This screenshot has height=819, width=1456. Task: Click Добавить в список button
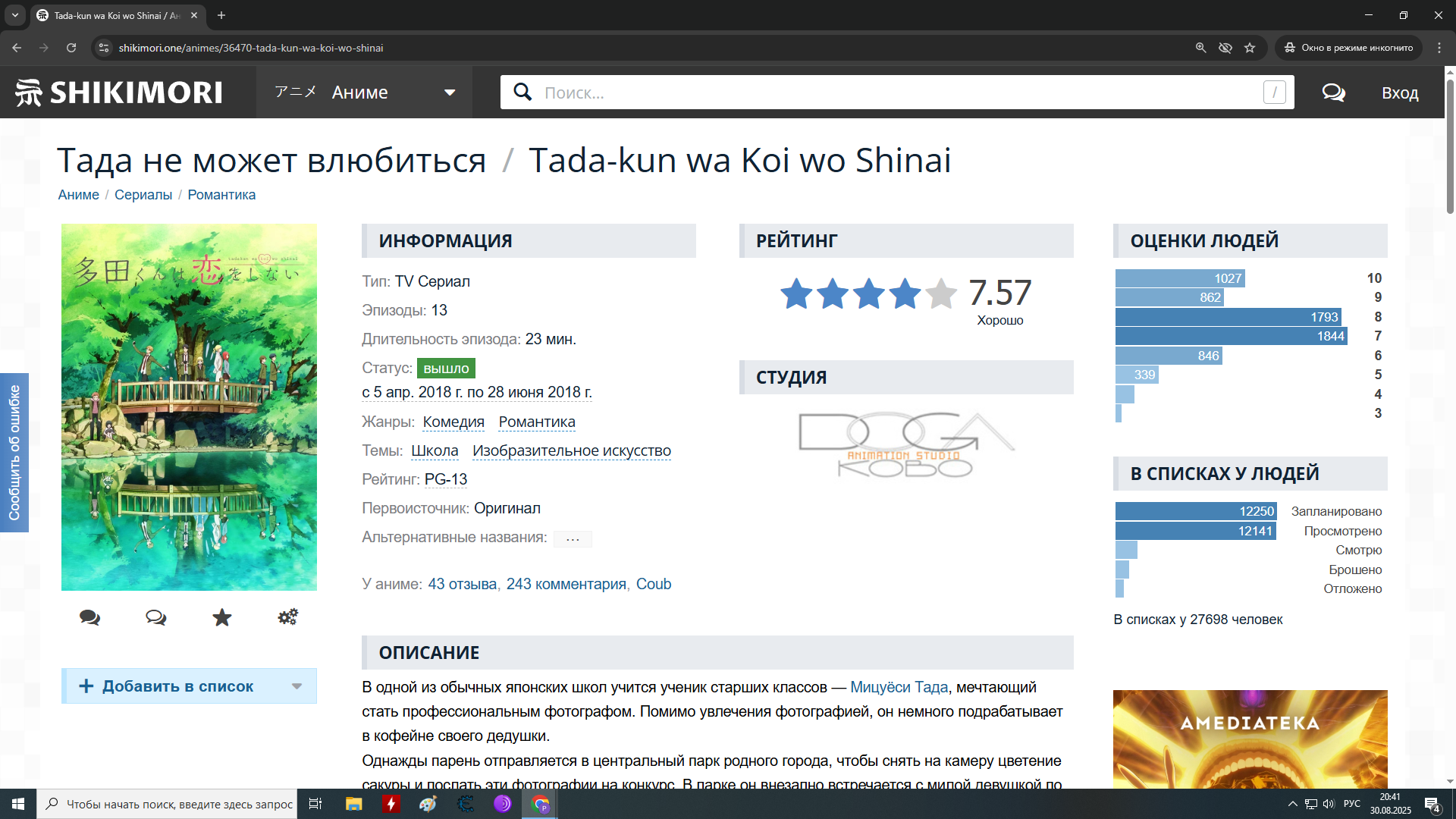[177, 686]
